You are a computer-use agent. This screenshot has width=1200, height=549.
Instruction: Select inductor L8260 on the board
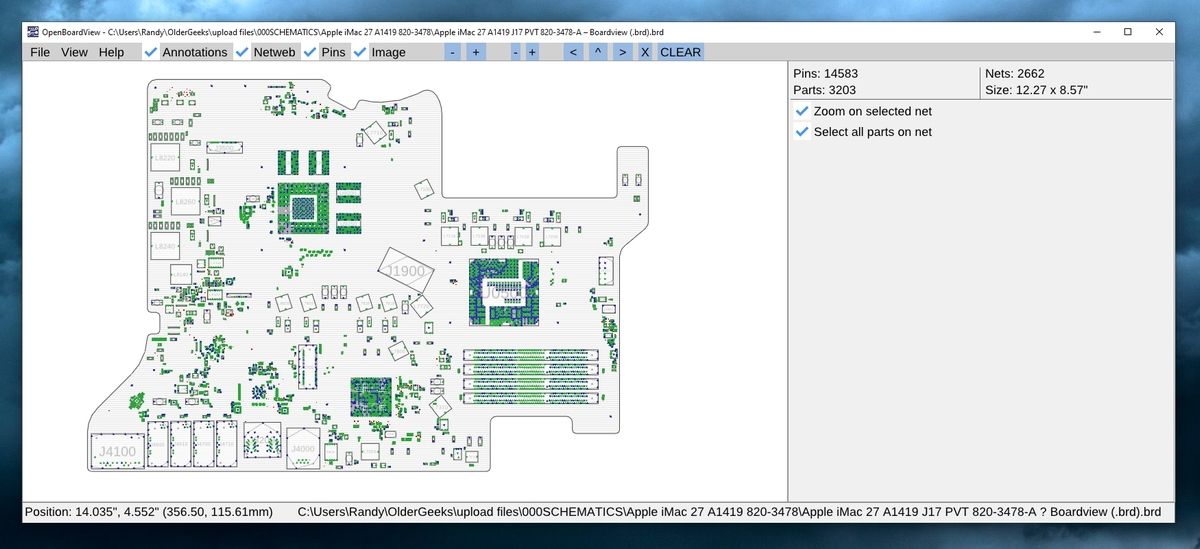point(185,202)
